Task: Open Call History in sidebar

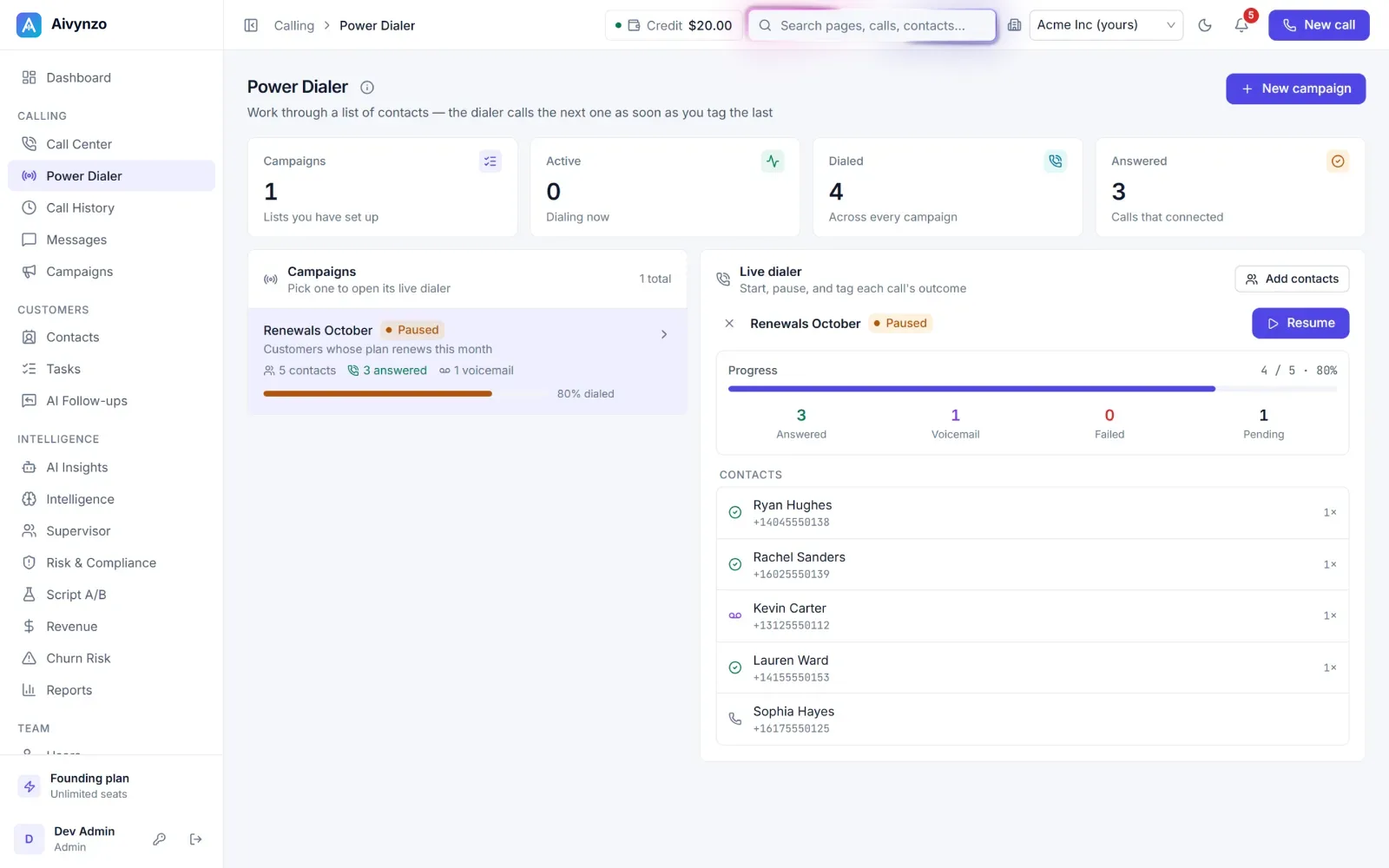Action: pos(111,207)
